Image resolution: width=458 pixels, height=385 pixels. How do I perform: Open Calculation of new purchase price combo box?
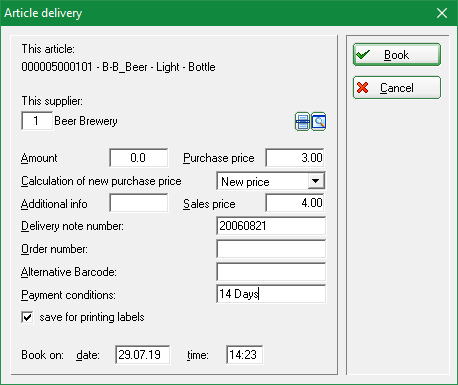pos(271,181)
